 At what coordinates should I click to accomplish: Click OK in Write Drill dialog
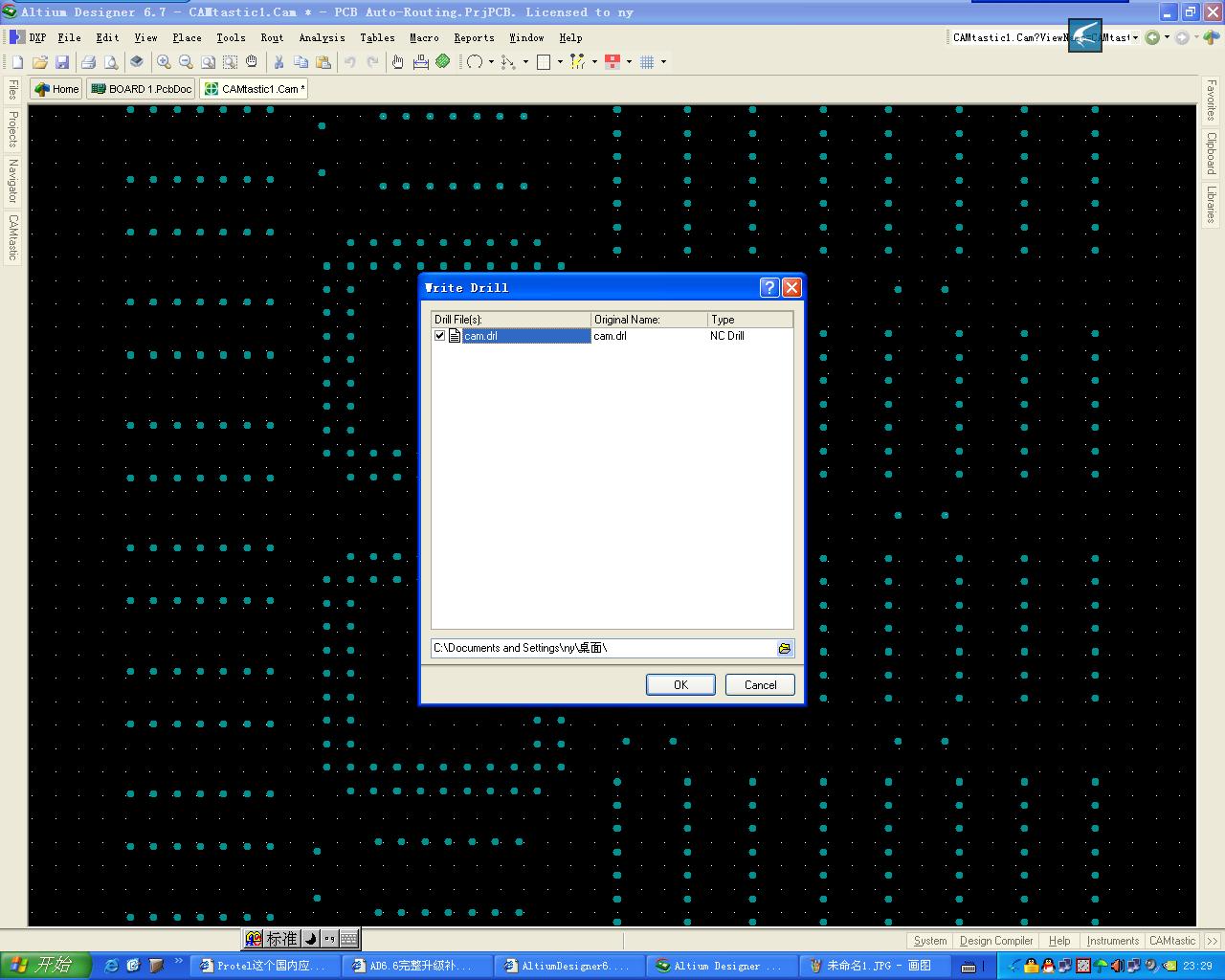[680, 684]
